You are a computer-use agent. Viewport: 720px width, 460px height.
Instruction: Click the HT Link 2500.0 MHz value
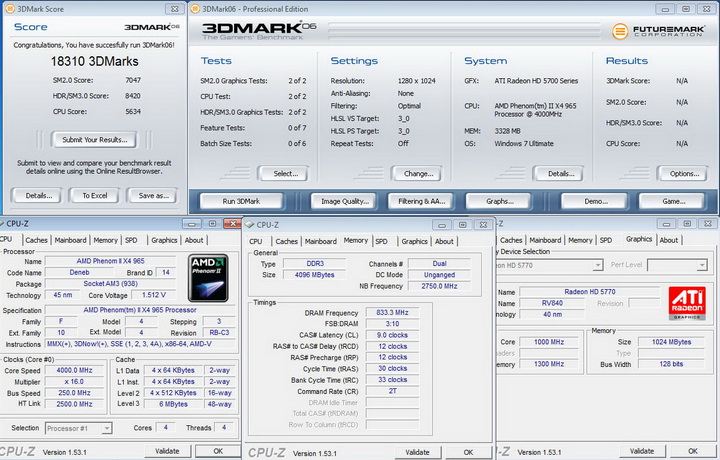pyautogui.click(x=74, y=404)
